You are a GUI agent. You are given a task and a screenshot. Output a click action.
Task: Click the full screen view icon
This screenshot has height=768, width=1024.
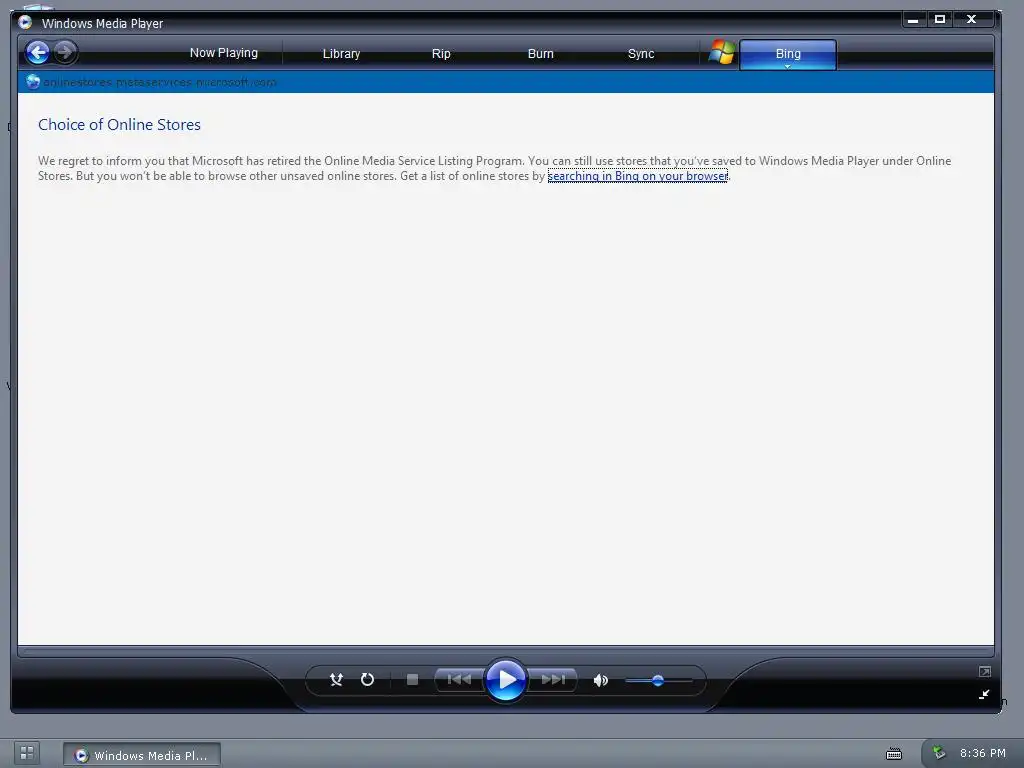pyautogui.click(x=984, y=671)
